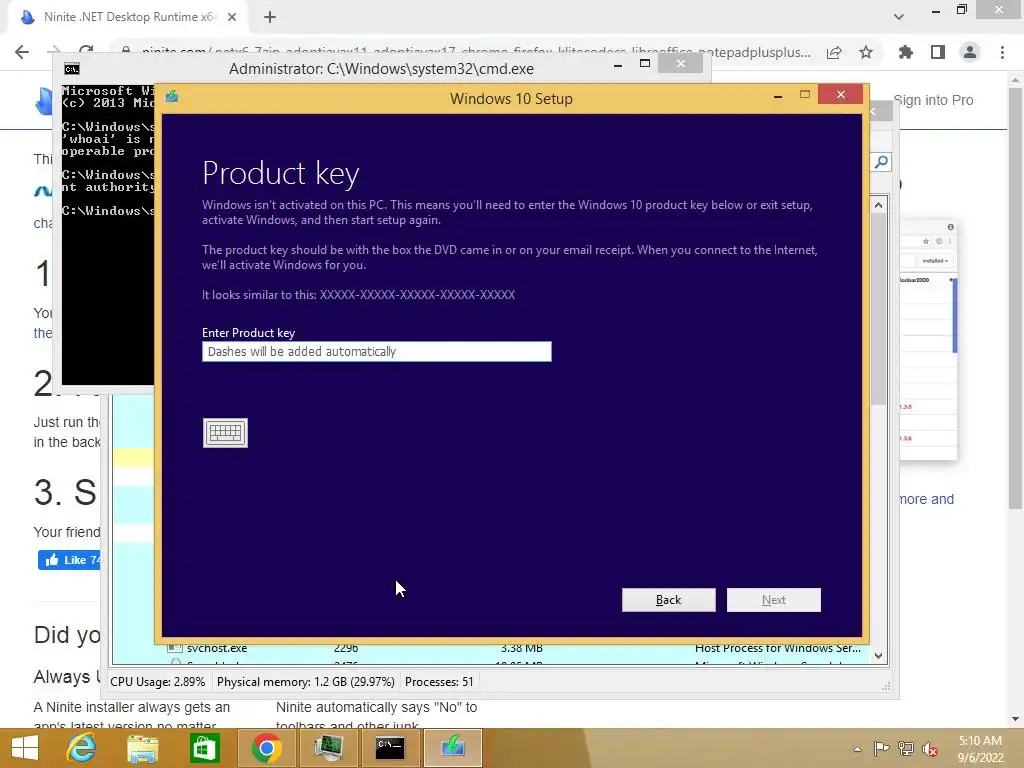Screen dimensions: 1024x768
Task: Open the Chrome profile avatar
Action: click(x=970, y=52)
